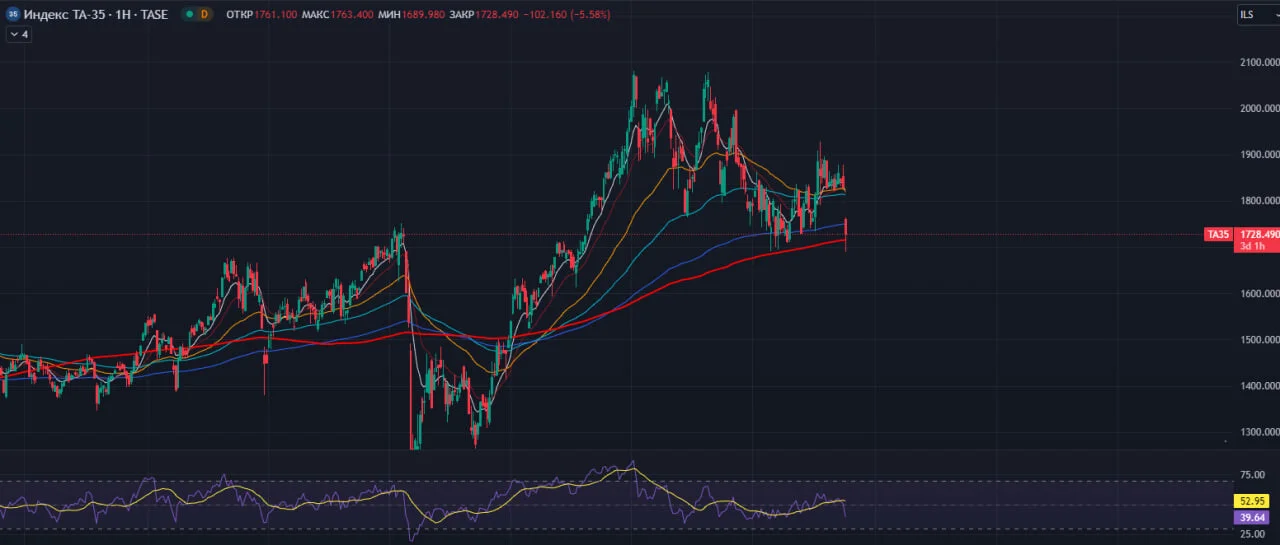This screenshot has height=545, width=1280.
Task: Click the 25.00 RSI scale label
Action: pyautogui.click(x=1252, y=535)
